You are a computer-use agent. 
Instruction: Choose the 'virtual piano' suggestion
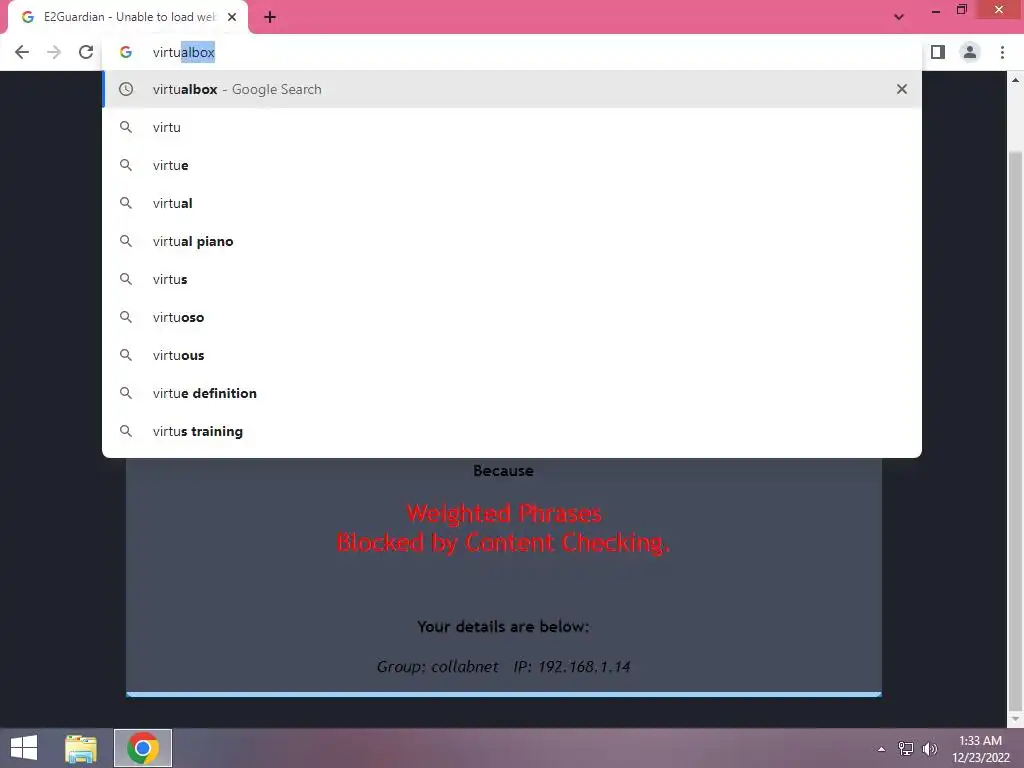coord(512,241)
